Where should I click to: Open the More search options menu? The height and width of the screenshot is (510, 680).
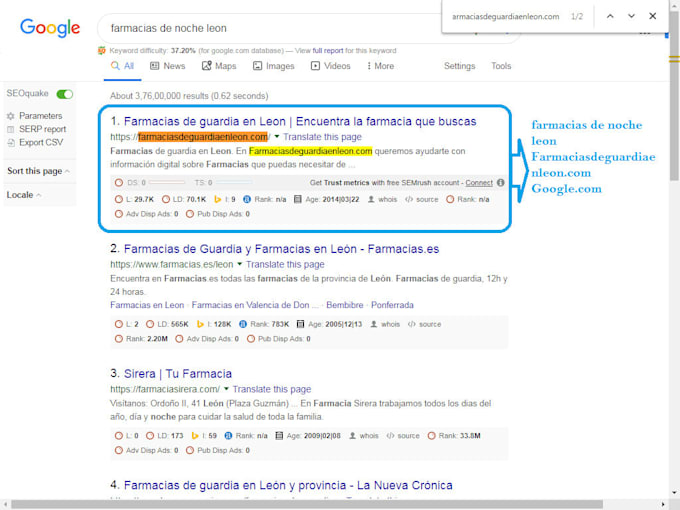click(x=380, y=66)
